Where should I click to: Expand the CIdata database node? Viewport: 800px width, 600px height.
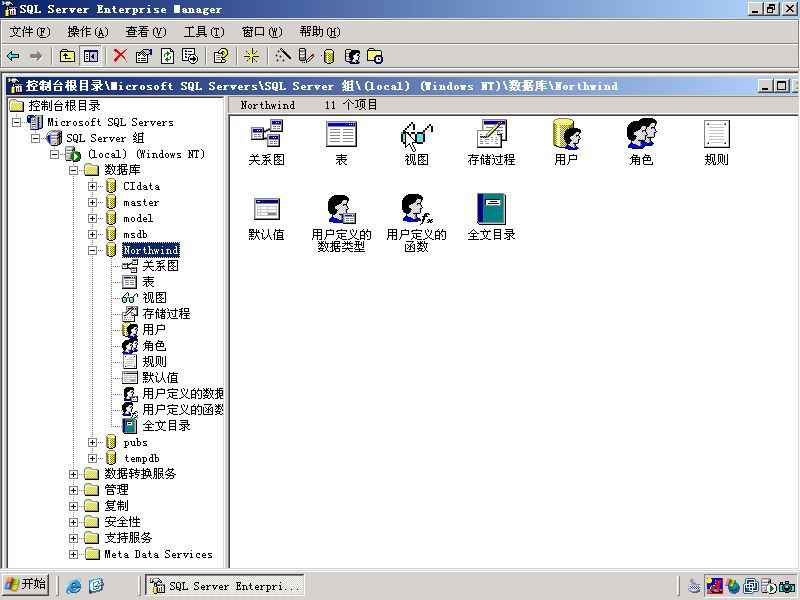[x=92, y=187]
